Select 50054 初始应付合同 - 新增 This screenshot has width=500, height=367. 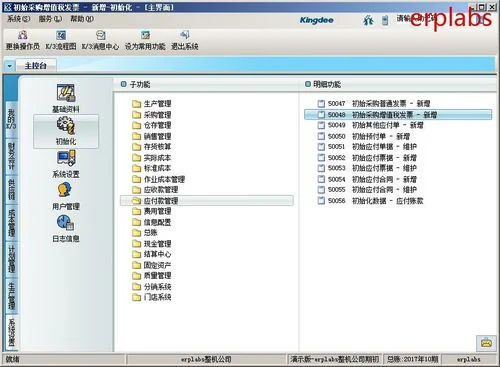[367, 179]
